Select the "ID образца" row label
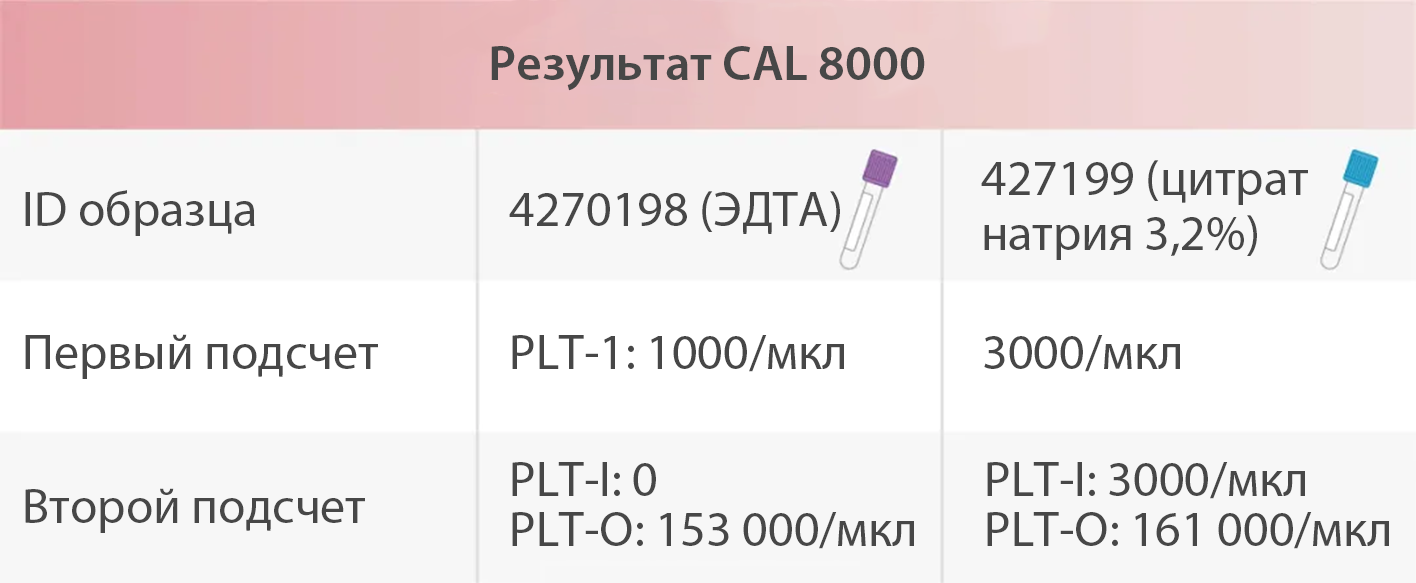This screenshot has width=1416, height=583. (x=140, y=211)
